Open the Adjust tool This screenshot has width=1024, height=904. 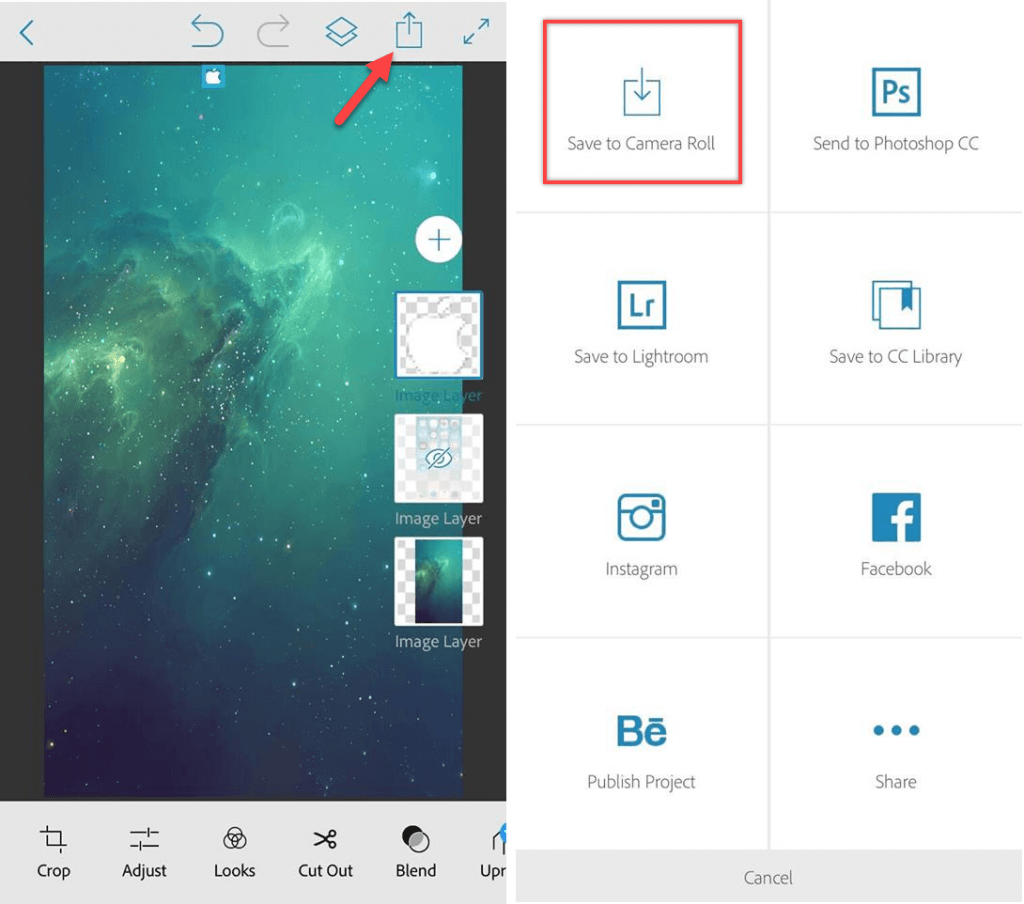(x=144, y=851)
